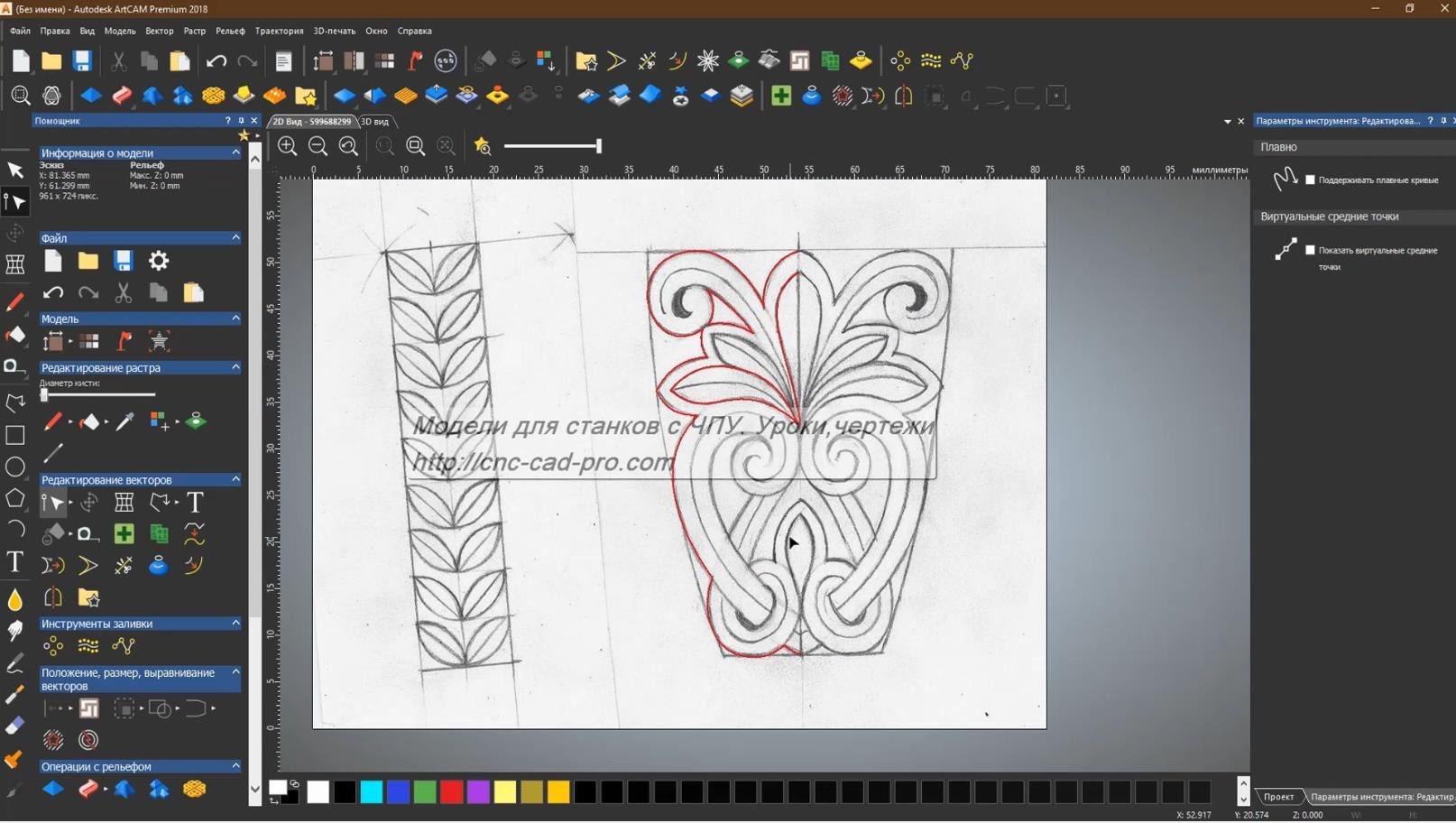
Task: Select the Text tool in vector editing panel
Action: pos(195,503)
